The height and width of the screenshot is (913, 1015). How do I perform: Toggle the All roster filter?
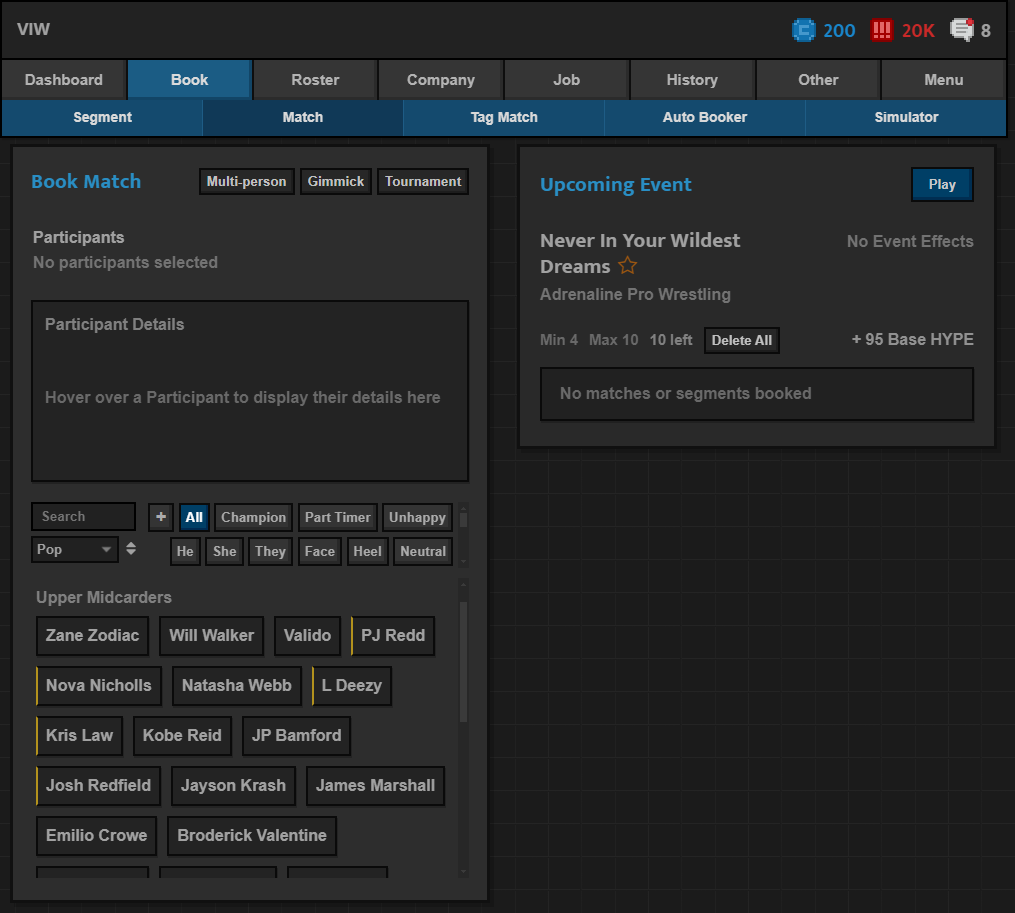click(x=194, y=517)
